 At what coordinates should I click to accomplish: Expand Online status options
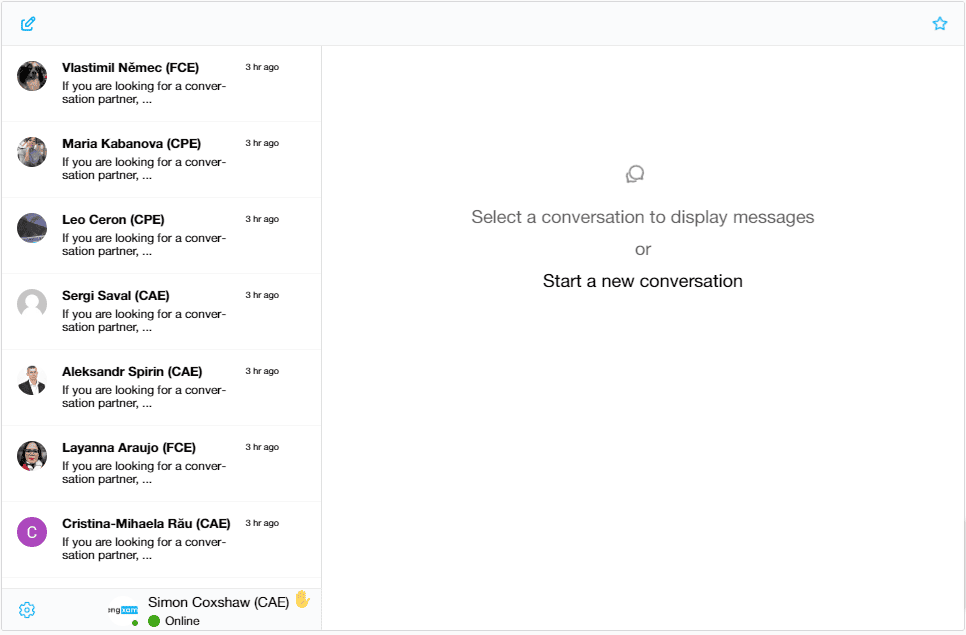tap(182, 621)
